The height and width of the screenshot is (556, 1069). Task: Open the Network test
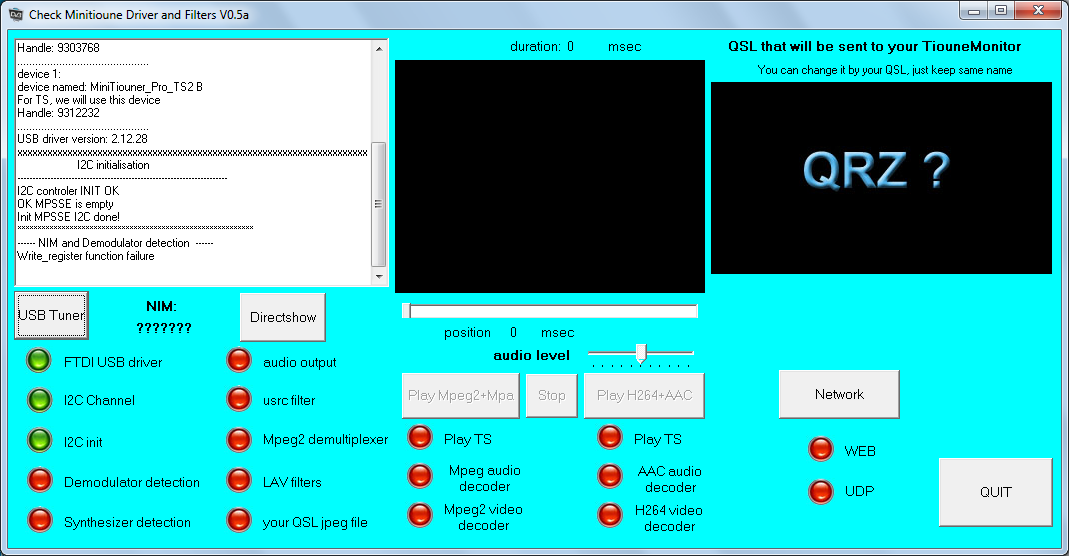click(x=839, y=395)
